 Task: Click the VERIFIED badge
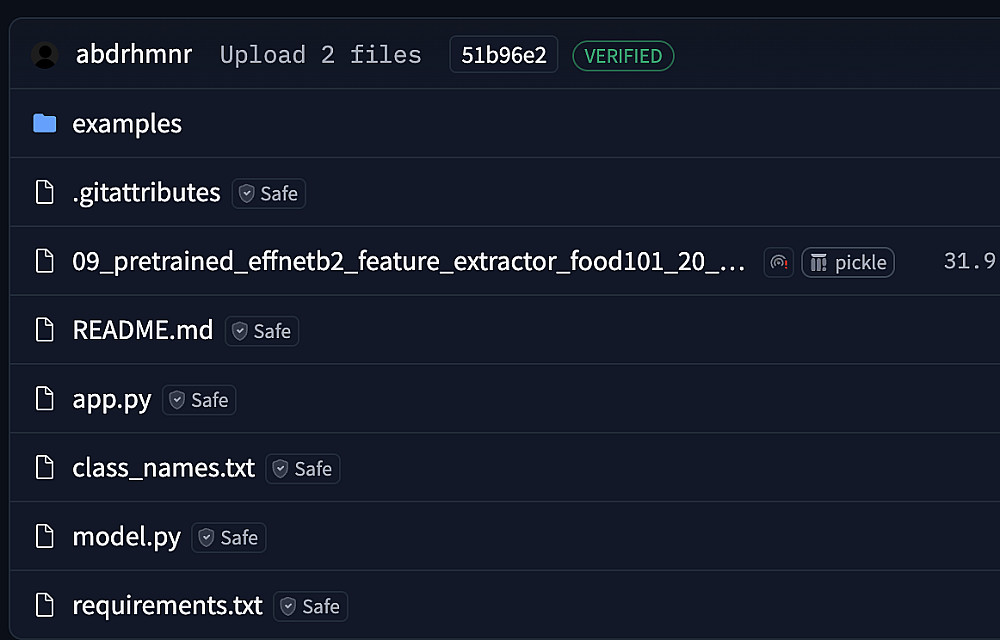[x=623, y=56]
